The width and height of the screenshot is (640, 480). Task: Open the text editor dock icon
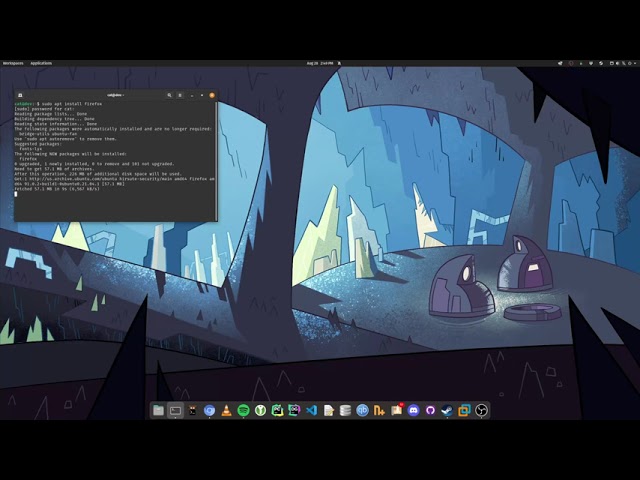(x=329, y=410)
